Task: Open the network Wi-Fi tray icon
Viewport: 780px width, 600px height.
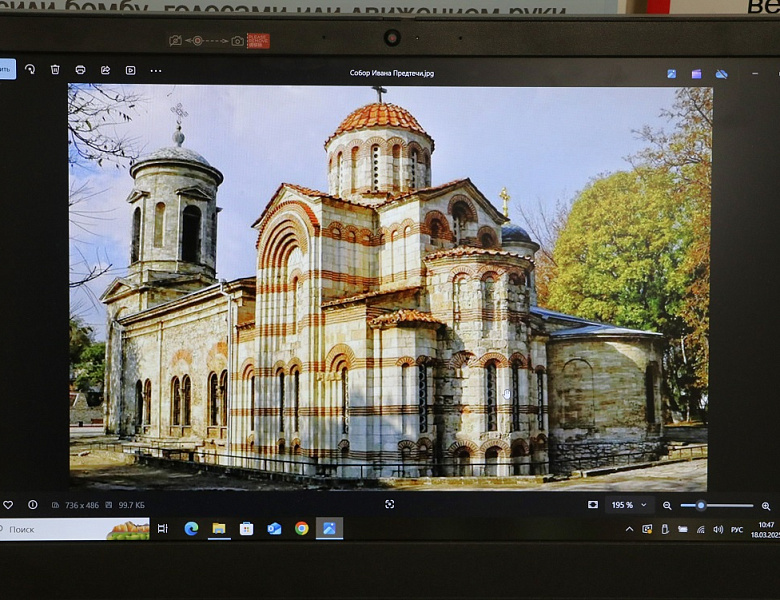Action: point(700,529)
